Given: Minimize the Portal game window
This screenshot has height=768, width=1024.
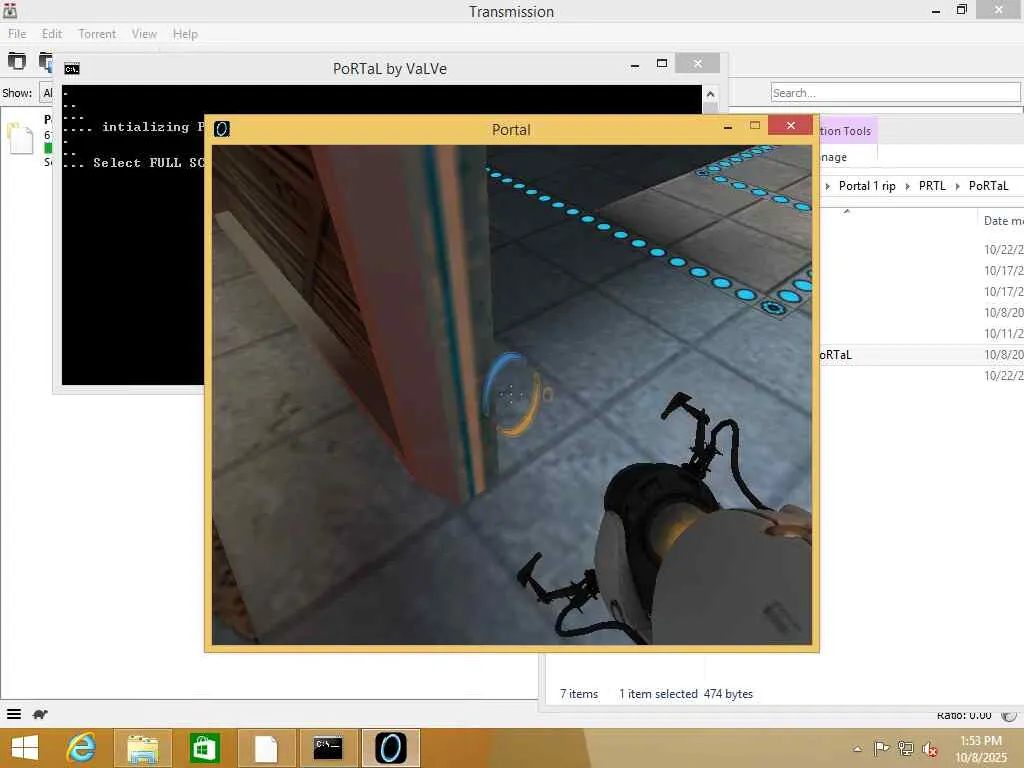Looking at the screenshot, I should [728, 127].
